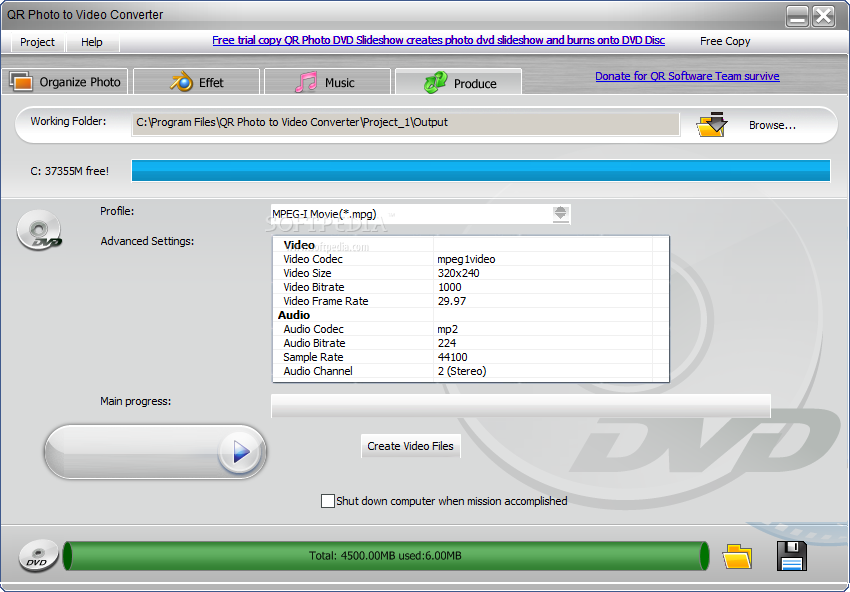Click the Browse folder download icon
The height and width of the screenshot is (592, 850).
pyautogui.click(x=712, y=124)
